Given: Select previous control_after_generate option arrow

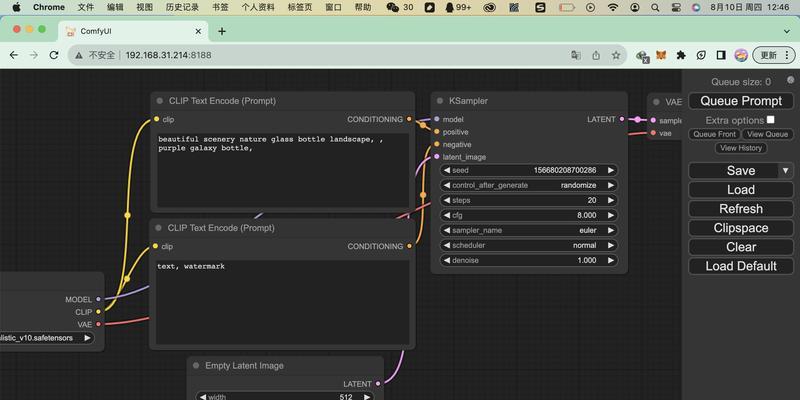Looking at the screenshot, I should [447, 185].
